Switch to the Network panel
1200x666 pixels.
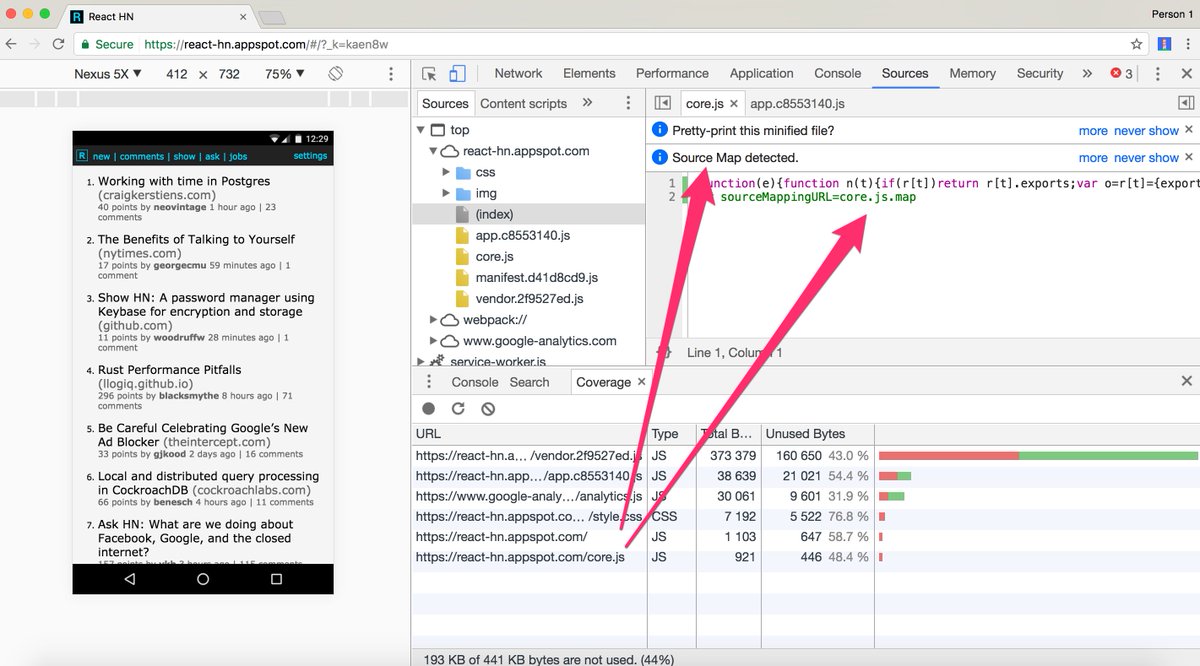pos(518,74)
